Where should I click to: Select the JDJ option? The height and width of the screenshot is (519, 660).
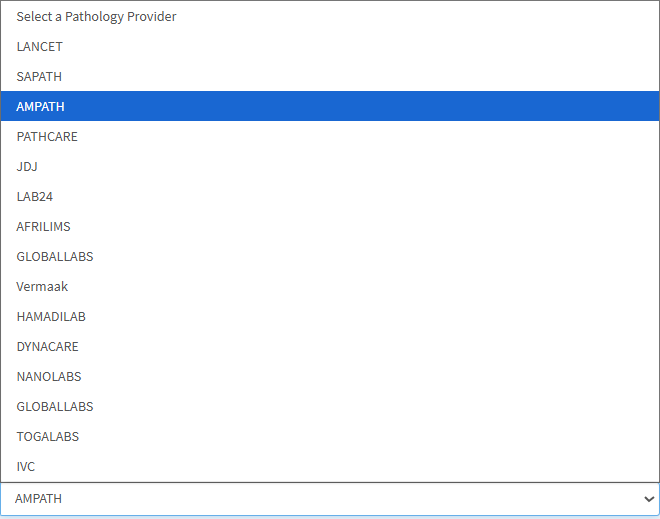click(x=27, y=166)
